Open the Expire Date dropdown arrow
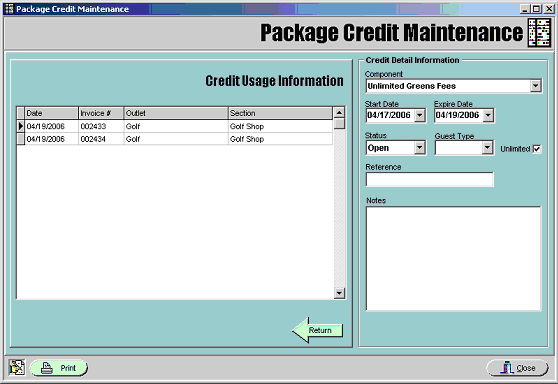Viewport: 558px width, 384px height. click(x=488, y=115)
